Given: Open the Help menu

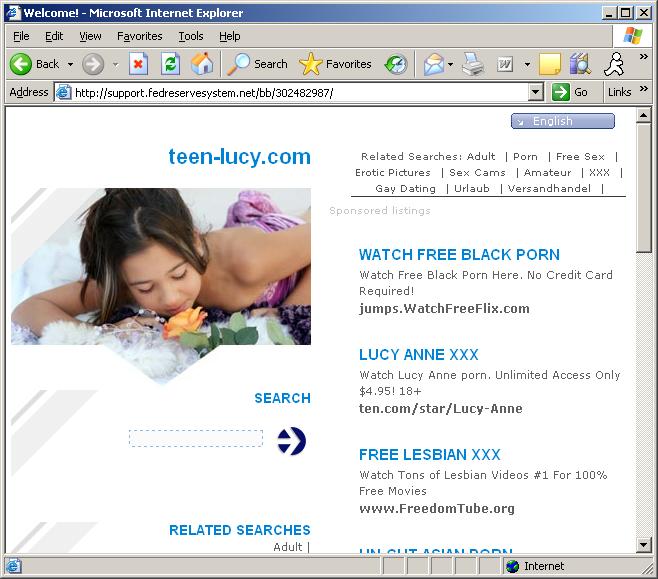Looking at the screenshot, I should 230,37.
